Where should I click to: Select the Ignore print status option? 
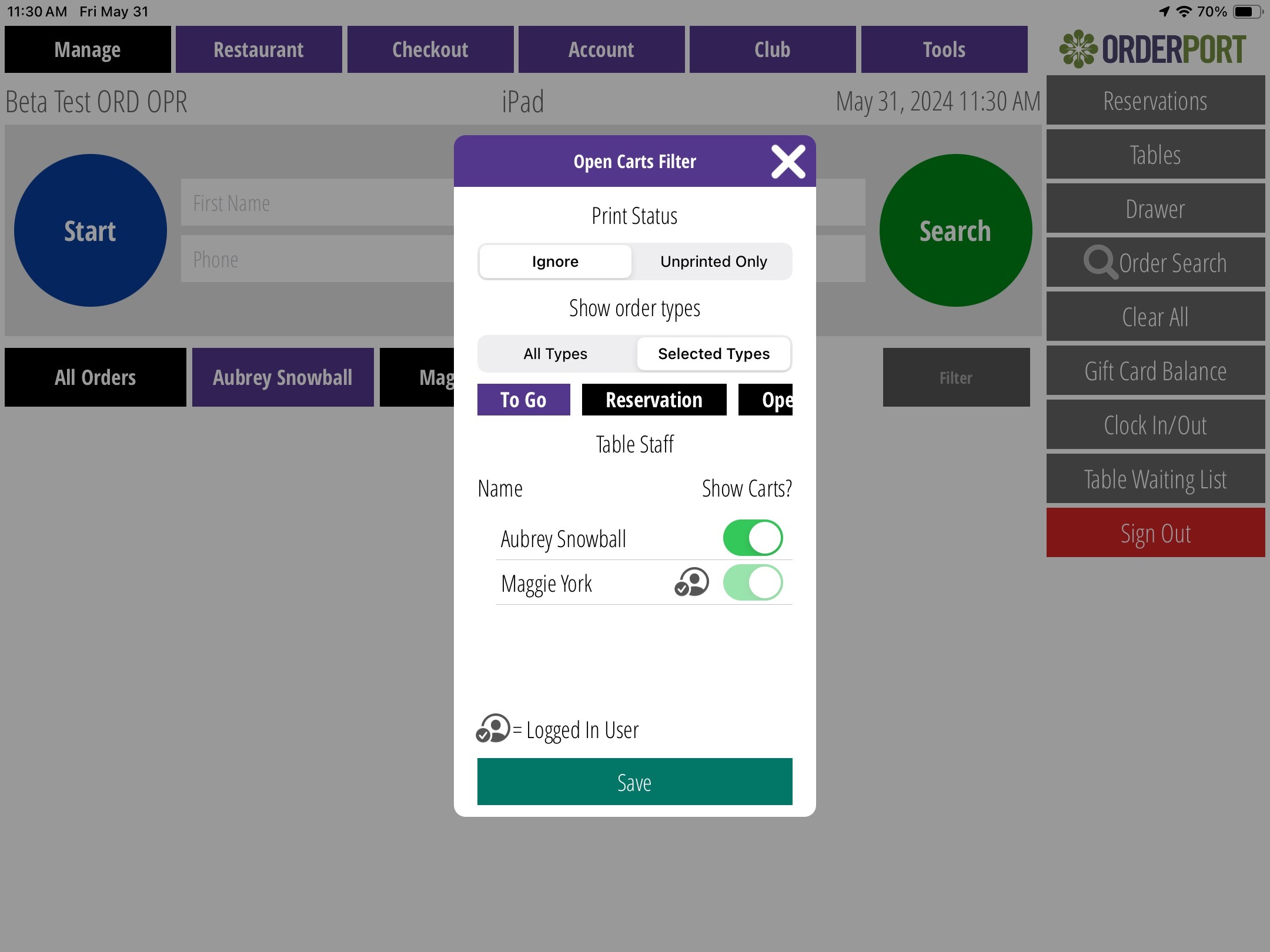click(x=555, y=262)
